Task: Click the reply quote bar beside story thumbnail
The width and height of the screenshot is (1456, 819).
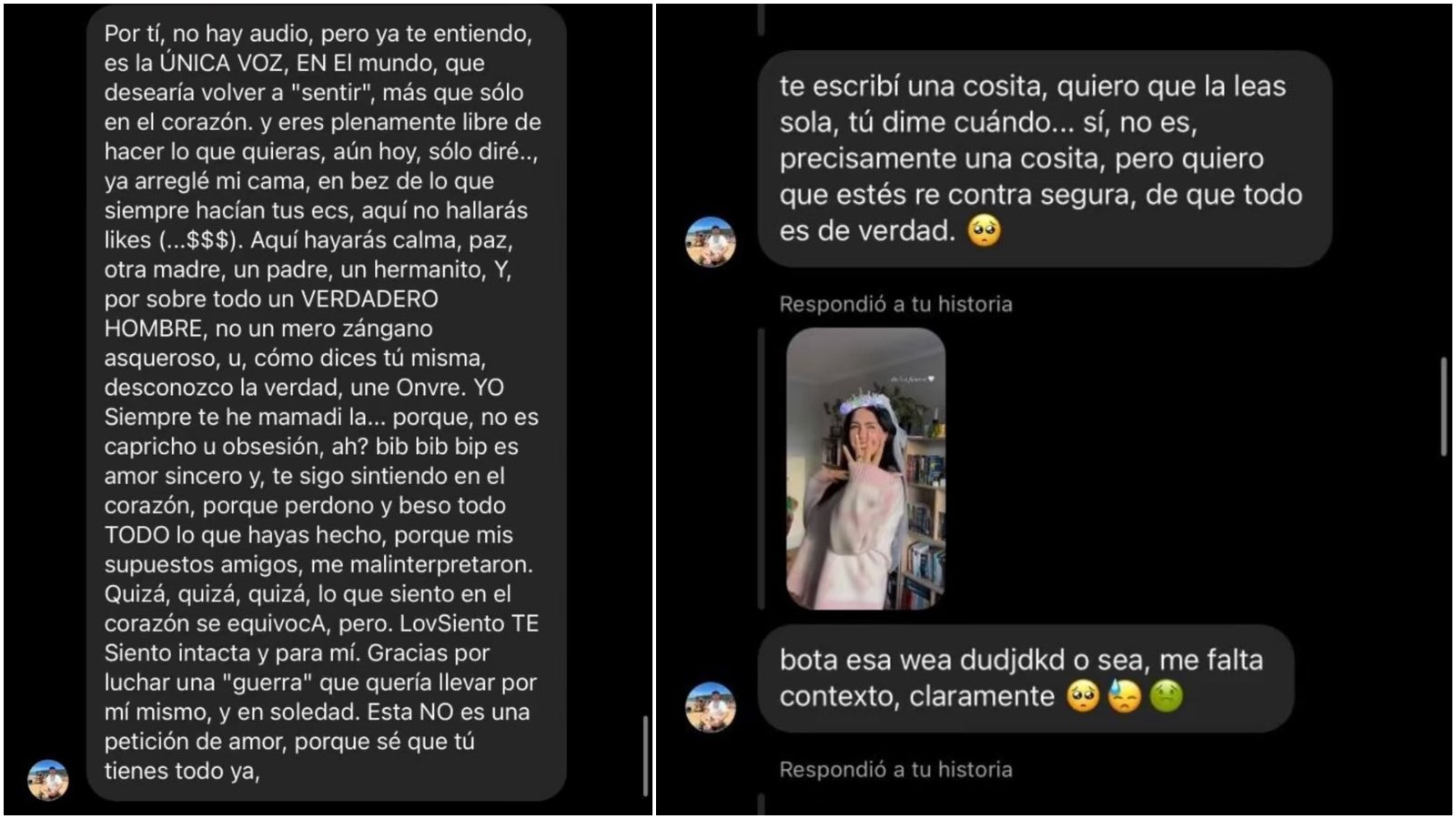Action: pos(762,469)
